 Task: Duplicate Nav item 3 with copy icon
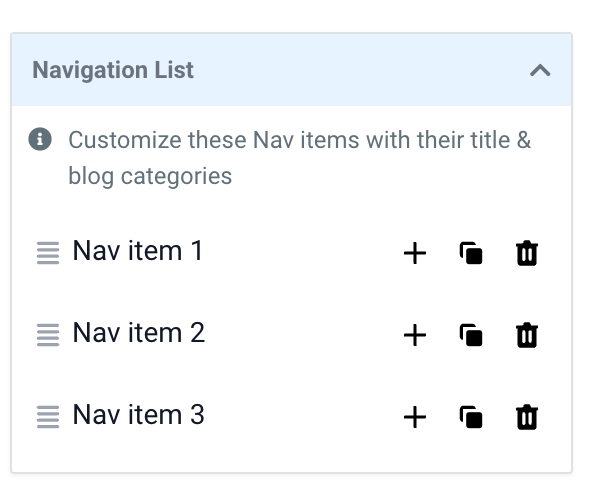[x=471, y=417]
